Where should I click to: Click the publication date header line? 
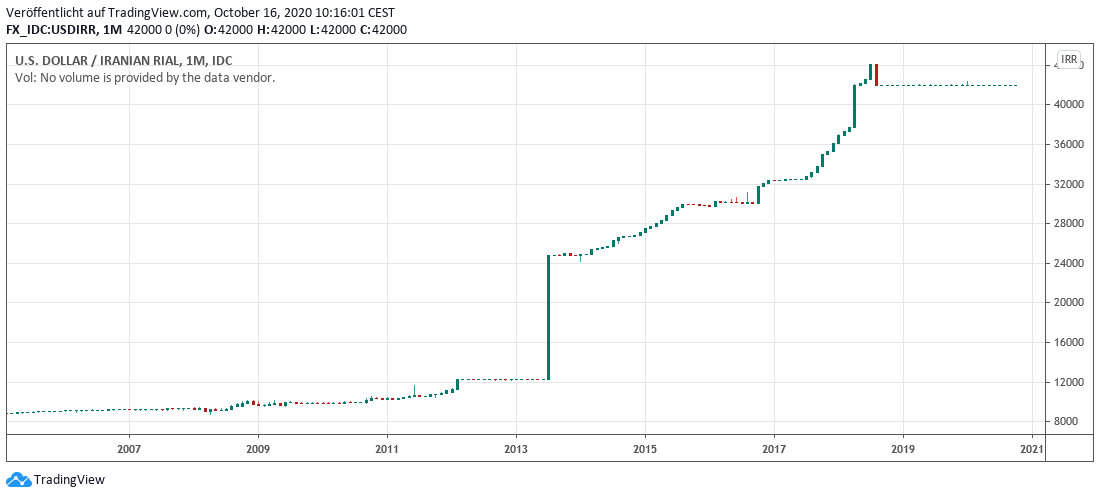pyautogui.click(x=200, y=12)
